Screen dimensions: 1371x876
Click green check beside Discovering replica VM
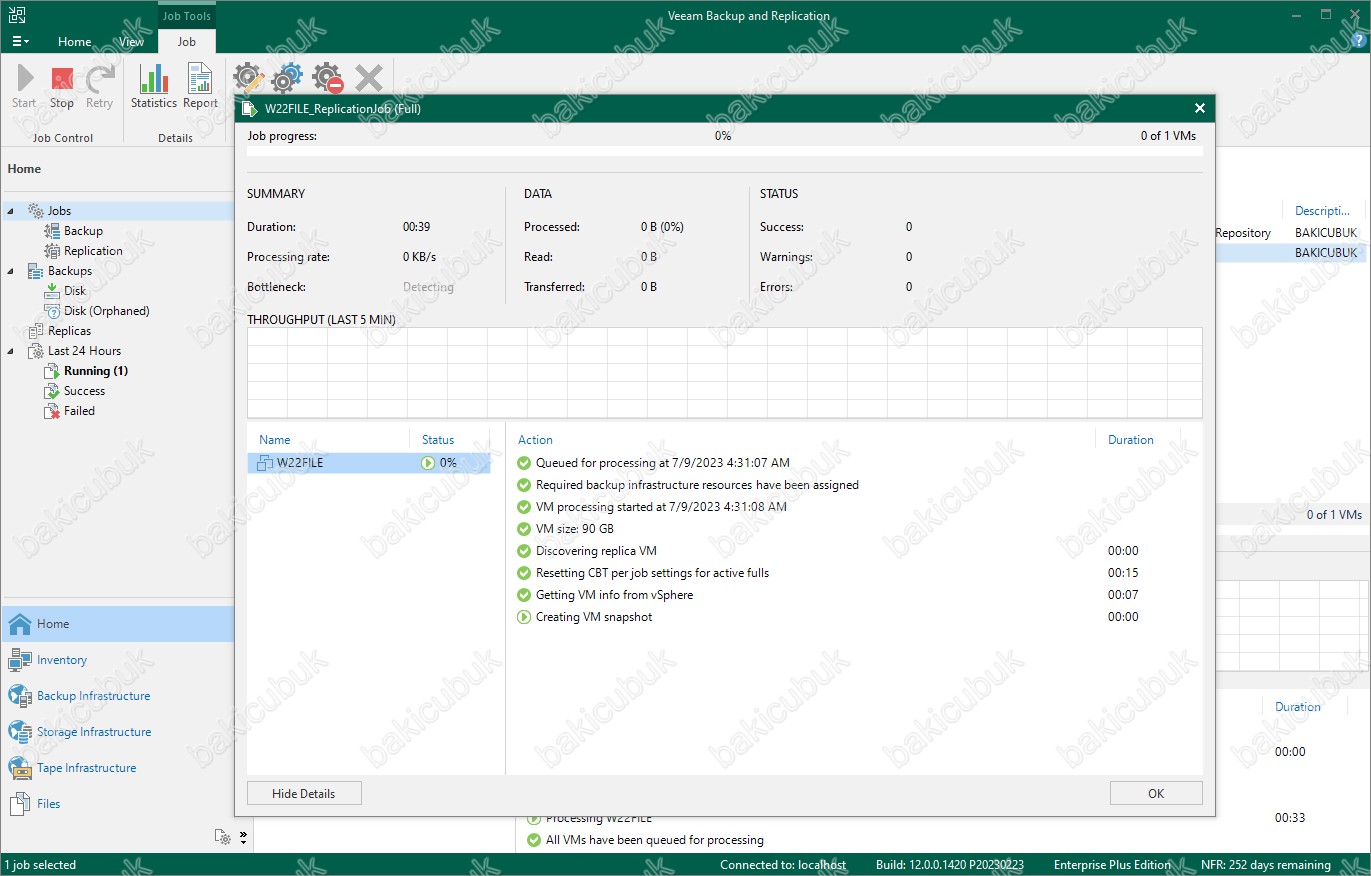524,551
